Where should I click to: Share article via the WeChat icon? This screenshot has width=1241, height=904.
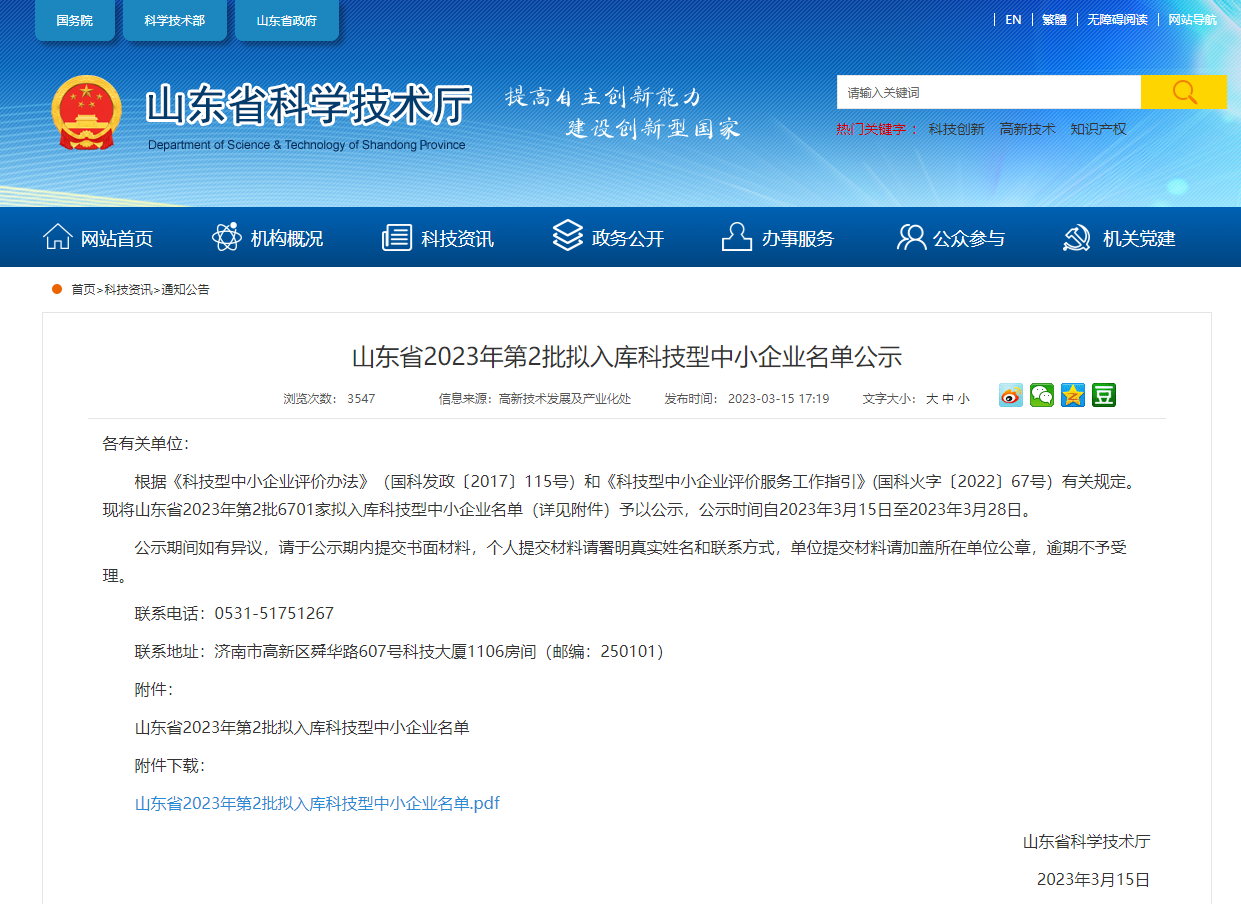coord(1041,395)
